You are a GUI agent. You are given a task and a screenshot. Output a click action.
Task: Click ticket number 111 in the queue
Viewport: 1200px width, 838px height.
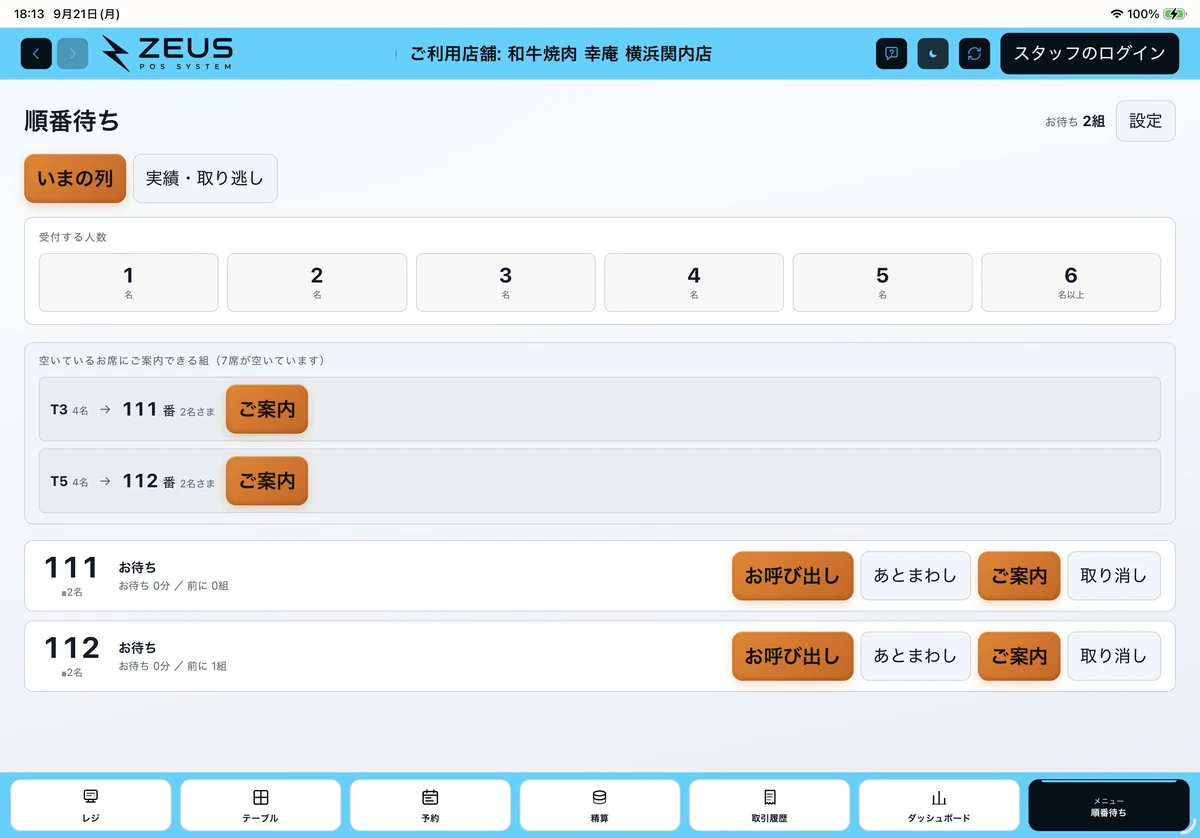[72, 568]
